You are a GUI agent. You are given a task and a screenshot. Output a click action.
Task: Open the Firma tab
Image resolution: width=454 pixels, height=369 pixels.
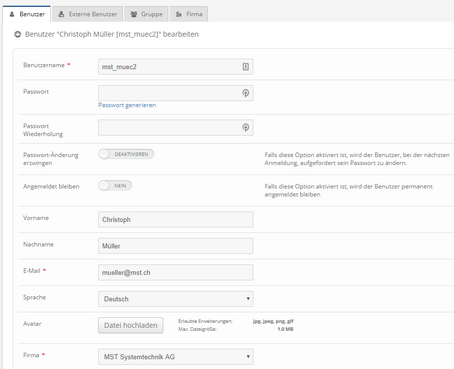[189, 14]
